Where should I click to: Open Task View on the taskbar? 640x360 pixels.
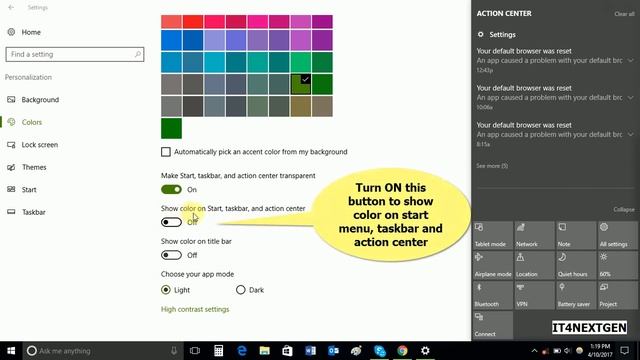point(195,351)
